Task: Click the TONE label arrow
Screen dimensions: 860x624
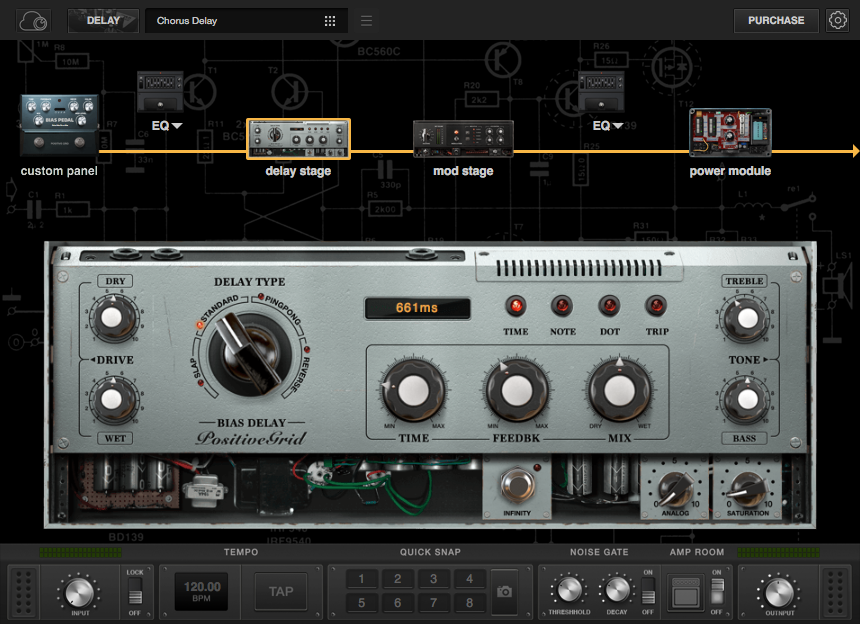Action: point(765,360)
